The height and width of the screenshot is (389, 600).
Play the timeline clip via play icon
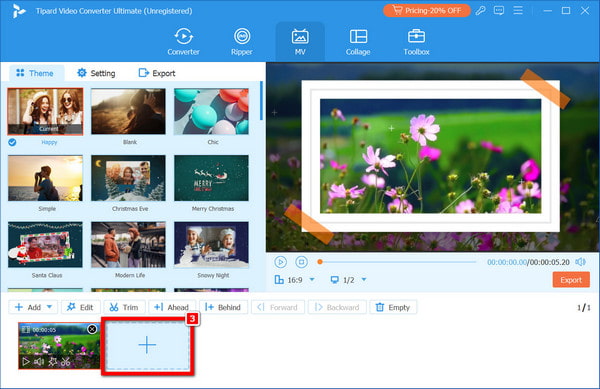[26, 361]
